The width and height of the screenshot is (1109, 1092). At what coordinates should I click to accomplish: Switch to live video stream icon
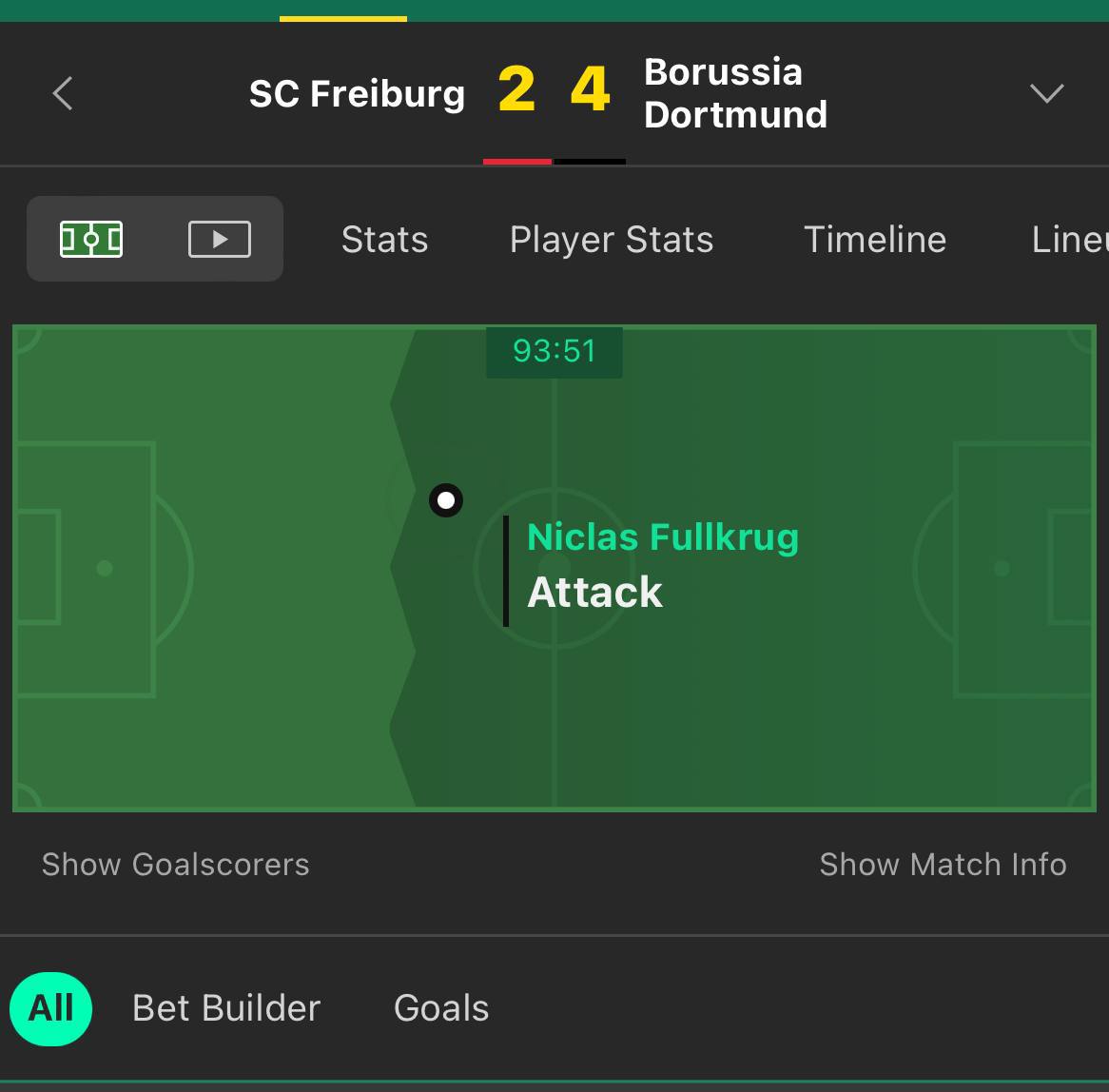(x=220, y=239)
